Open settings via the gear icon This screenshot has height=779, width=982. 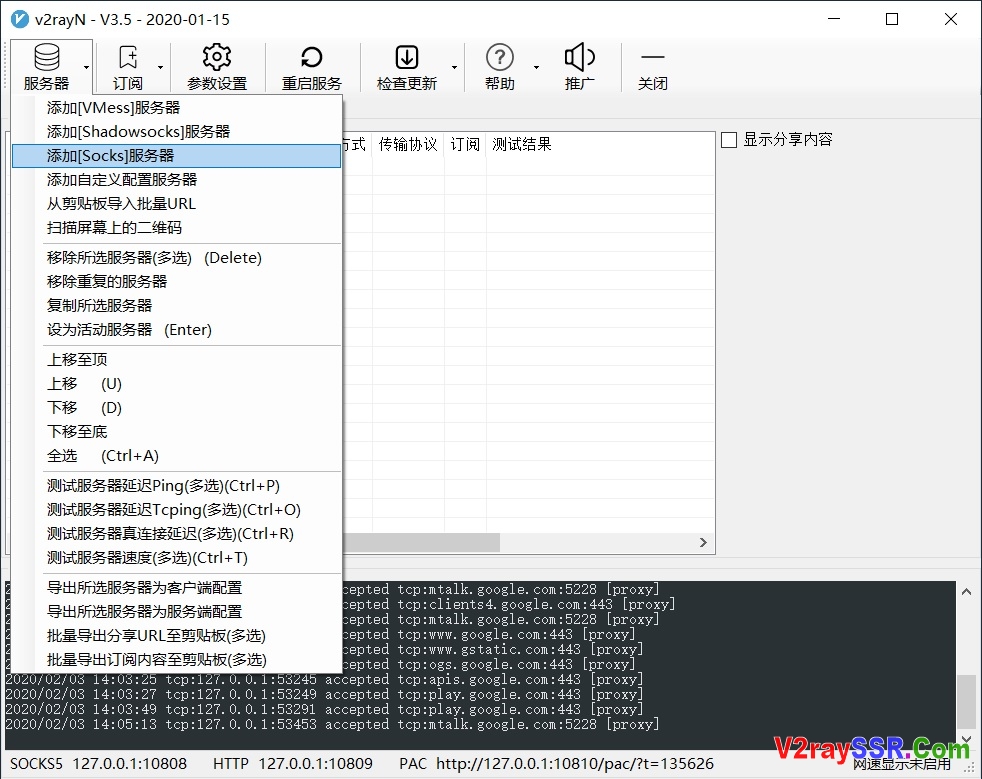click(217, 58)
